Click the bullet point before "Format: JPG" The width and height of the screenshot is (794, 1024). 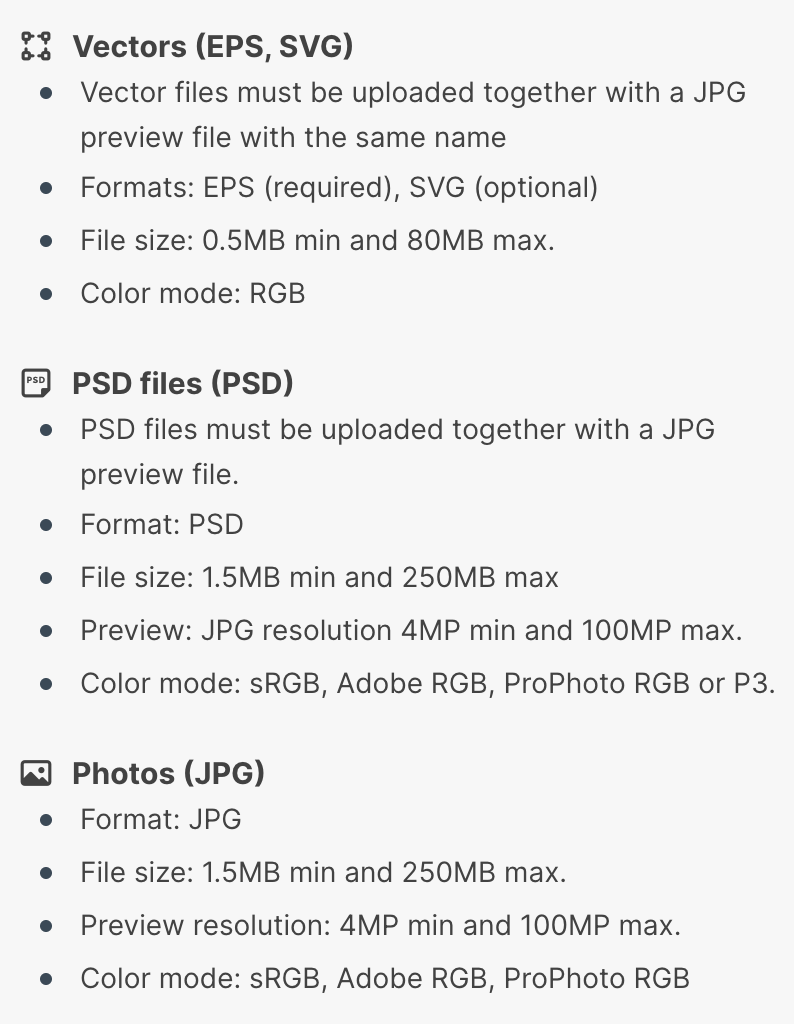coord(46,821)
